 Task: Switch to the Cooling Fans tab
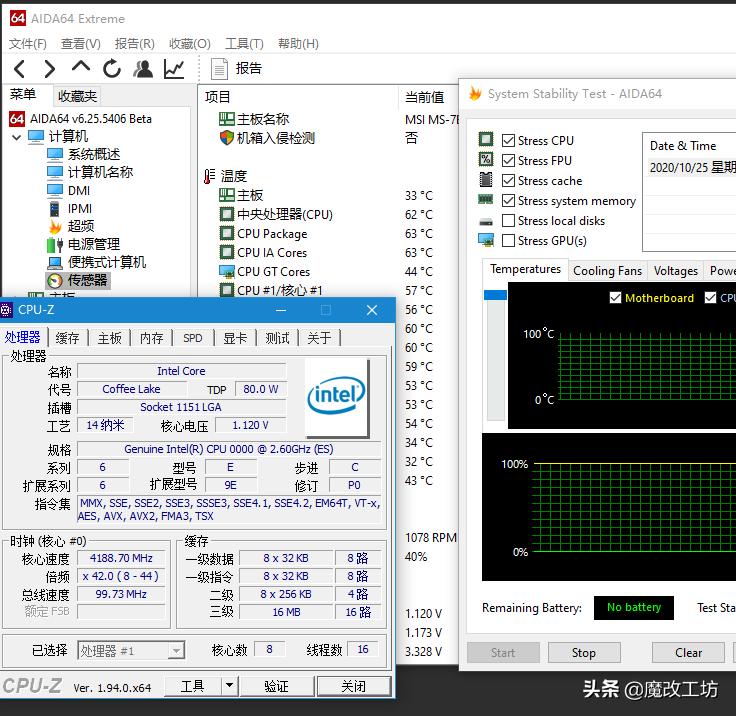coord(607,271)
